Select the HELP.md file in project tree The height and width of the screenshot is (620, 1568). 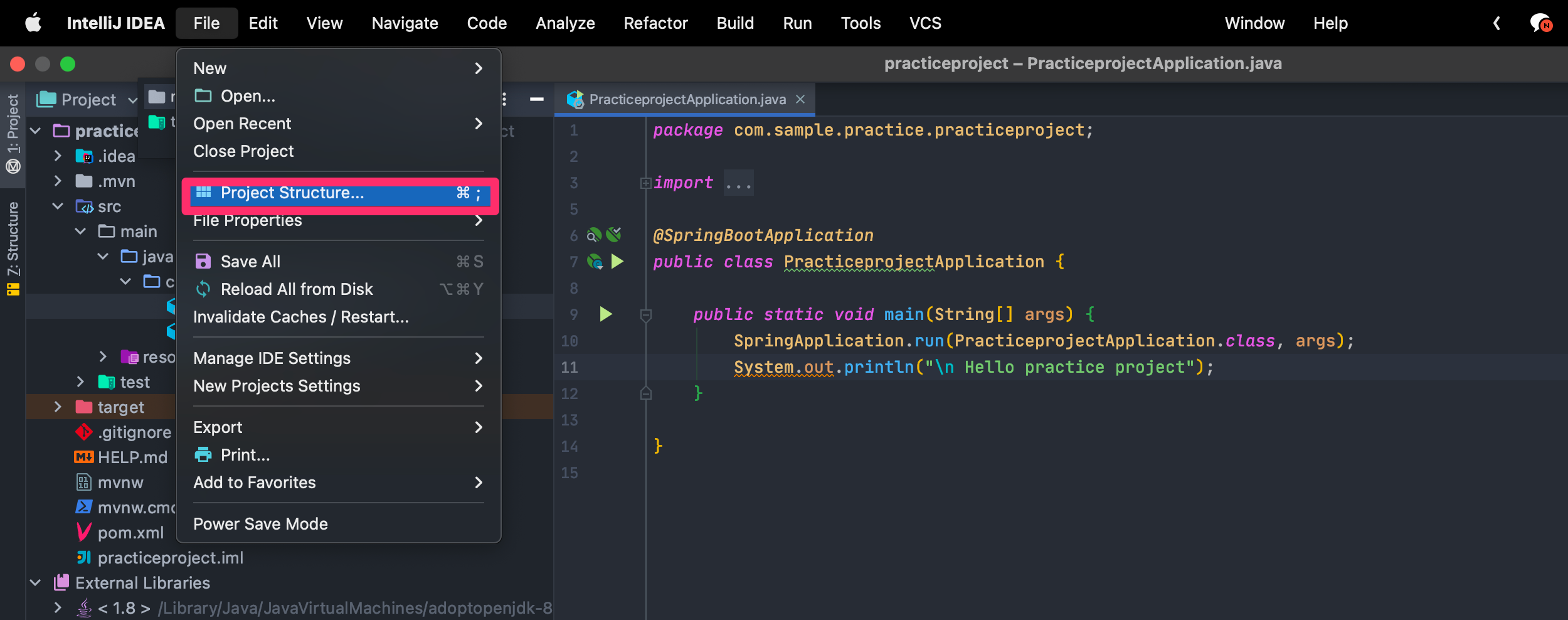132,457
